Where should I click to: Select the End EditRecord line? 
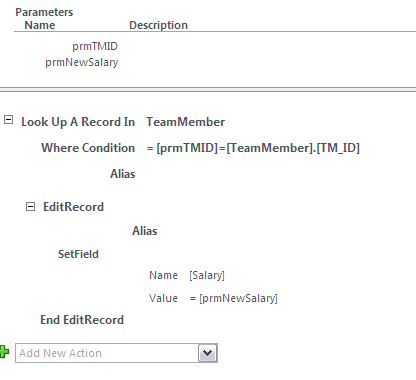tap(82, 320)
